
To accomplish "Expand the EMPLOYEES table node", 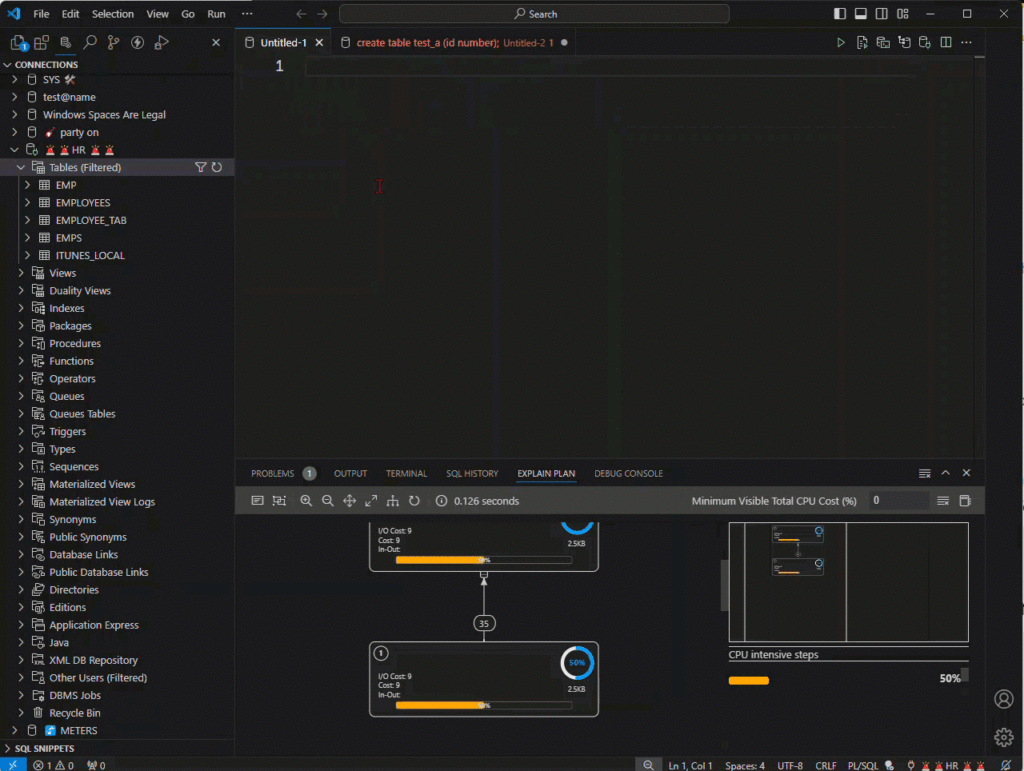I will pyautogui.click(x=27, y=203).
